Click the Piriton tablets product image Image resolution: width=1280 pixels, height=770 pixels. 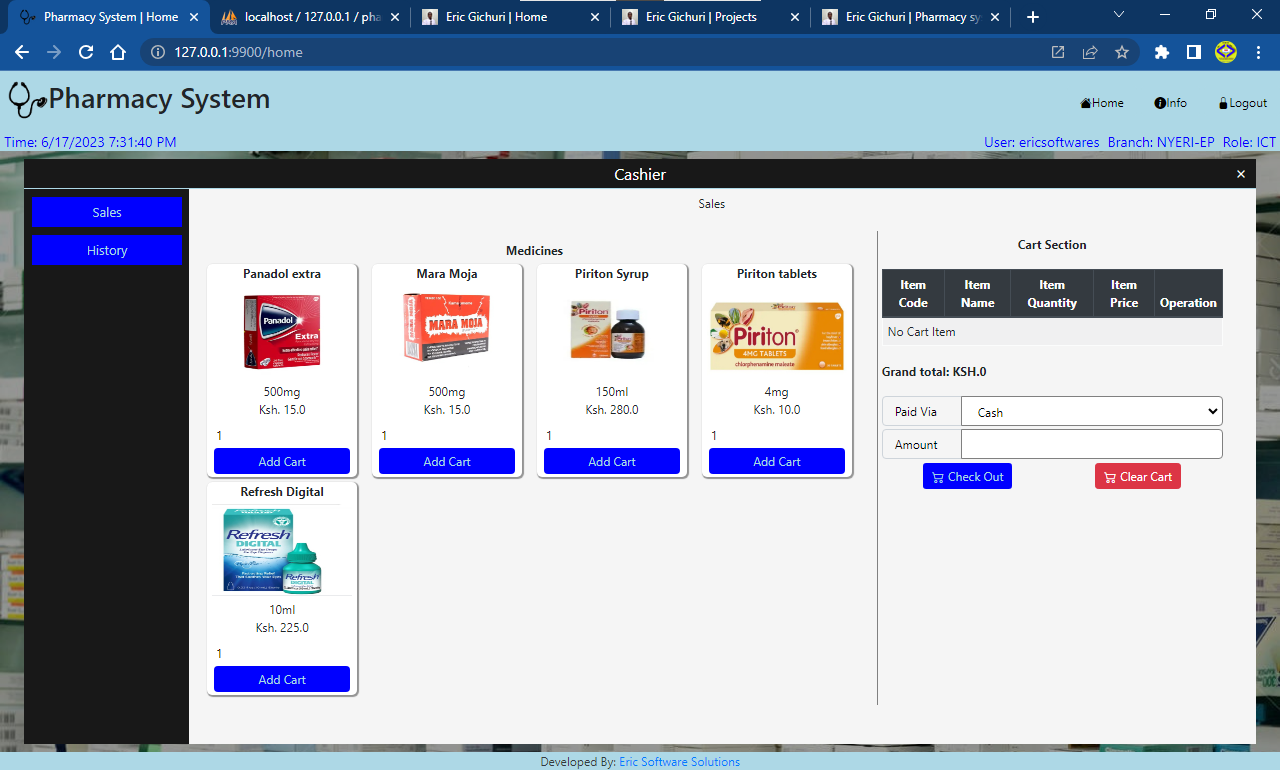(x=777, y=336)
